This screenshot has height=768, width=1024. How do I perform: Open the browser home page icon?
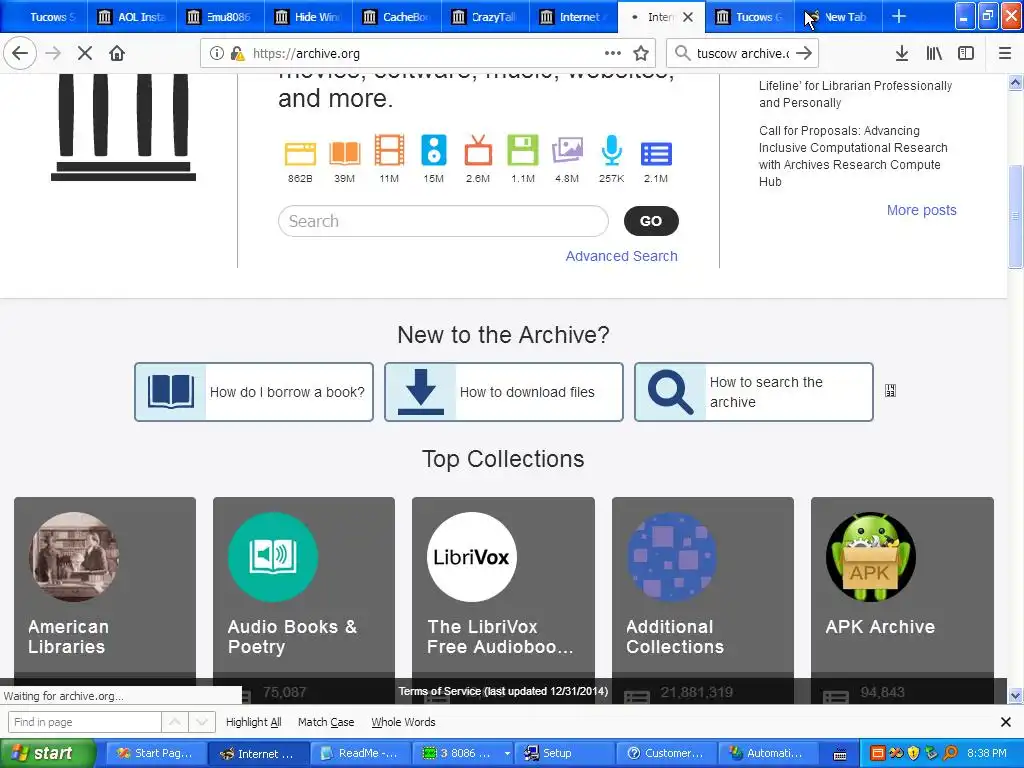point(117,54)
